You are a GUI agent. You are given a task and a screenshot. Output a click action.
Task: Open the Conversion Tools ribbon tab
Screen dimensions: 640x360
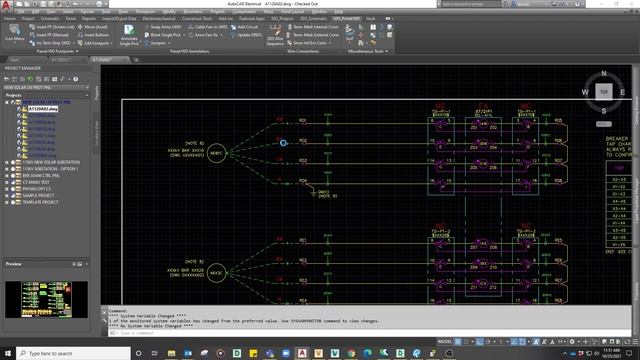(x=197, y=19)
